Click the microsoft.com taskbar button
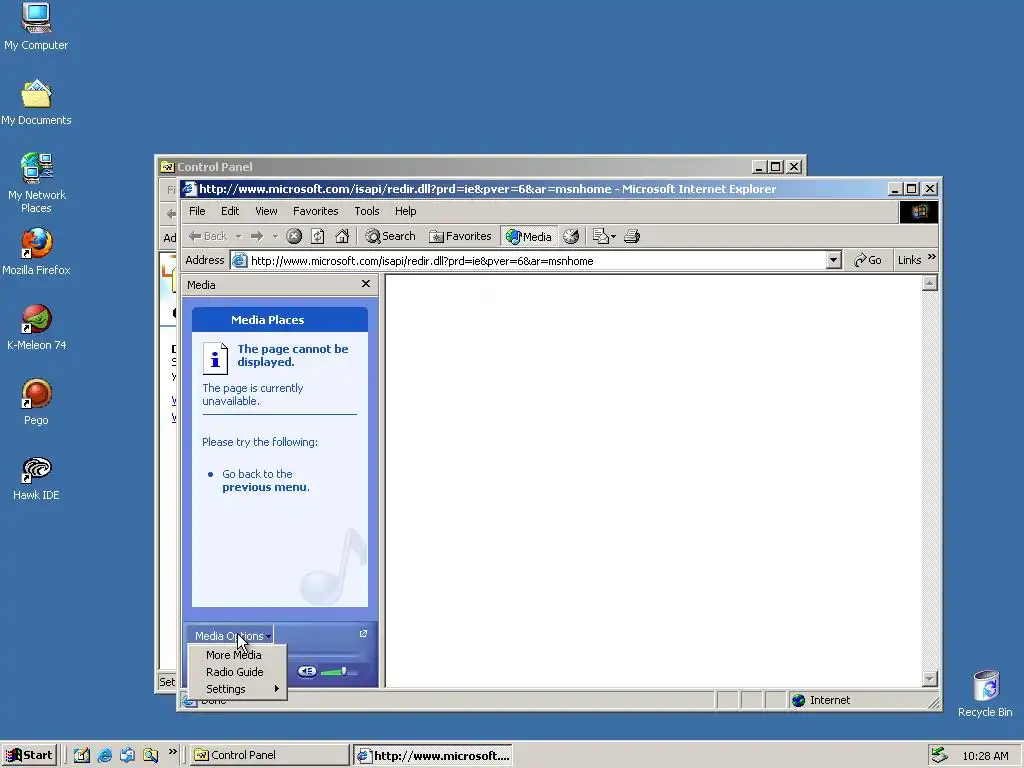 click(x=433, y=755)
